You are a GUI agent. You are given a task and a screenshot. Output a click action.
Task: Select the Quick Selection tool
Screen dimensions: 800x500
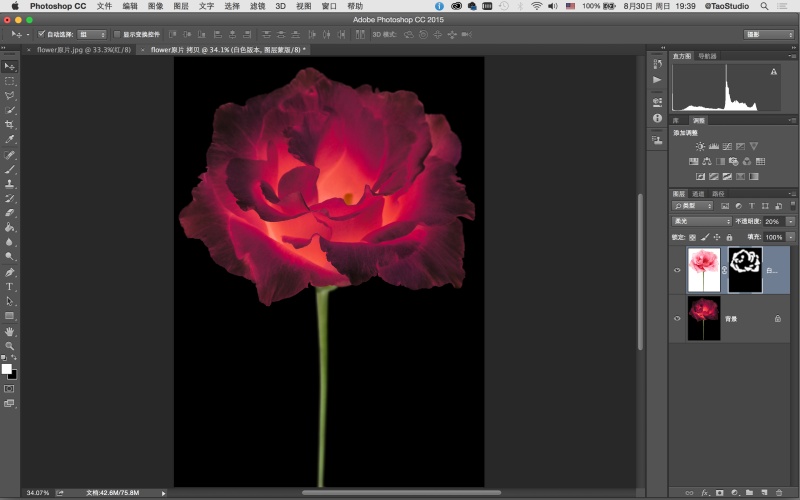[x=9, y=110]
